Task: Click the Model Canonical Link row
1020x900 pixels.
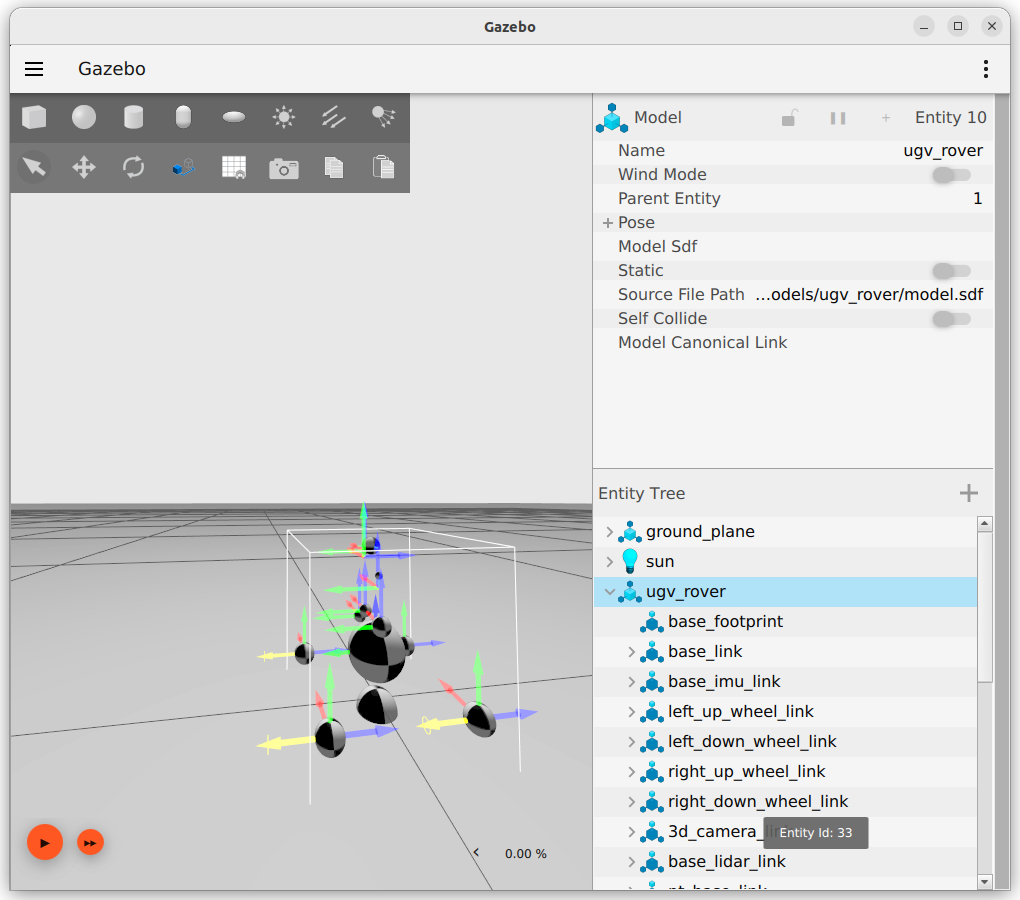Action: point(794,343)
